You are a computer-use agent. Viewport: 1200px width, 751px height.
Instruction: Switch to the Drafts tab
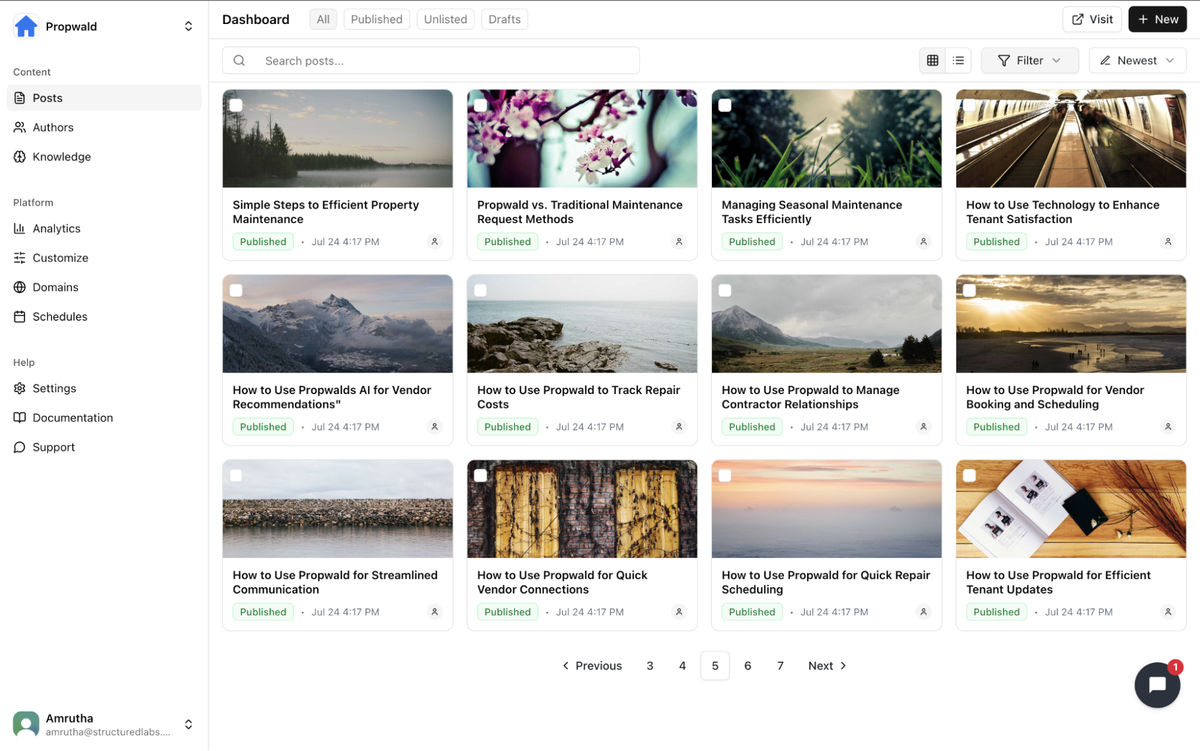(x=504, y=18)
